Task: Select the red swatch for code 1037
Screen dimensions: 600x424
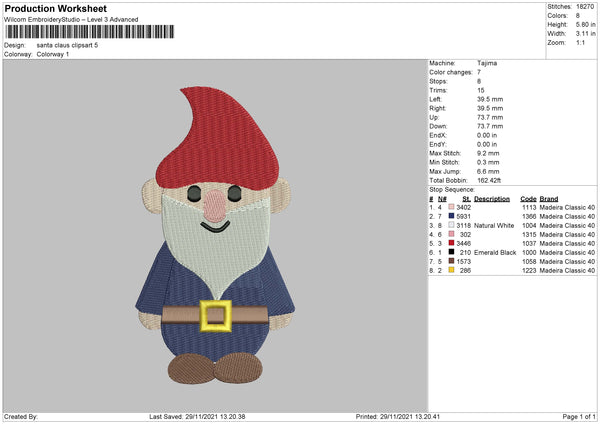Action: pyautogui.click(x=452, y=243)
